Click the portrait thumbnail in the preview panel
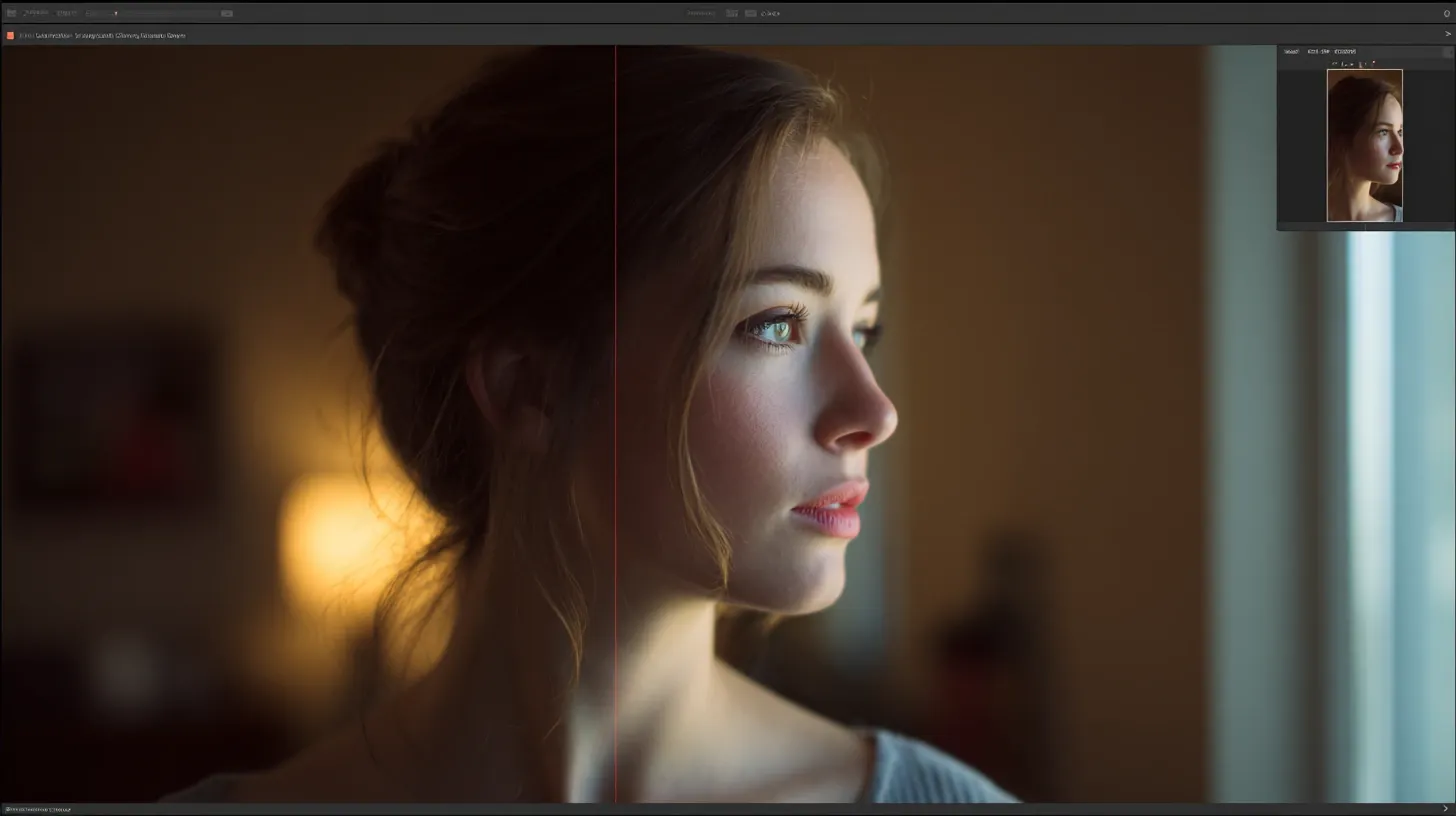 coord(1364,145)
